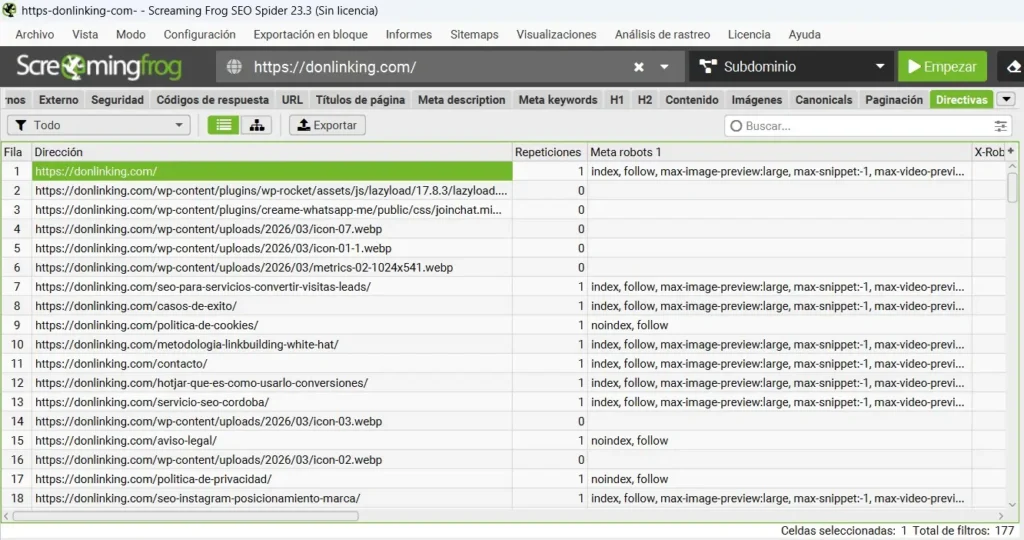Switch to the H2 tab
Viewport: 1024px width, 540px height.
[645, 99]
